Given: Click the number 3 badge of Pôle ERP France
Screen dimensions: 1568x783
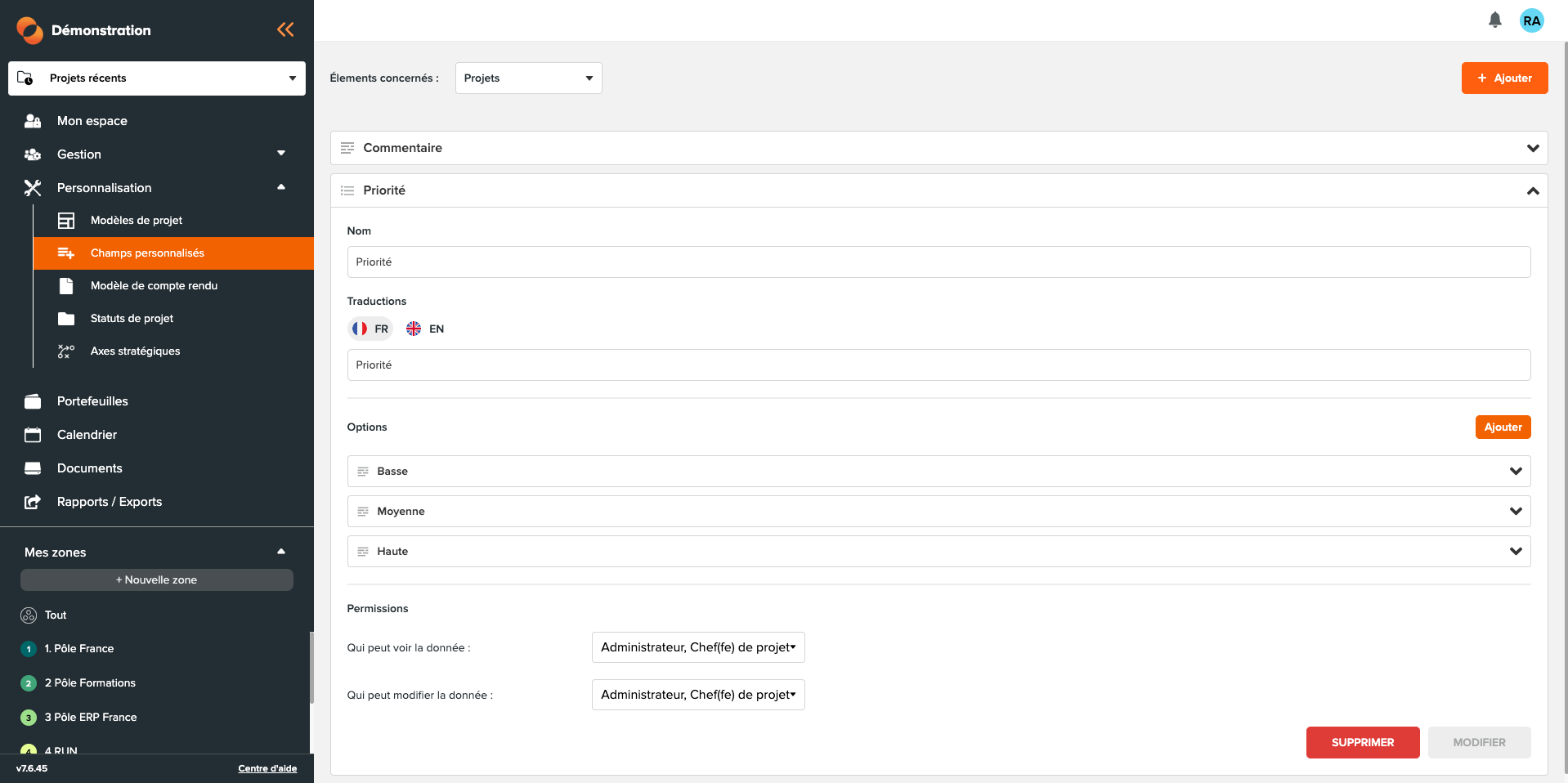Looking at the screenshot, I should tap(29, 718).
